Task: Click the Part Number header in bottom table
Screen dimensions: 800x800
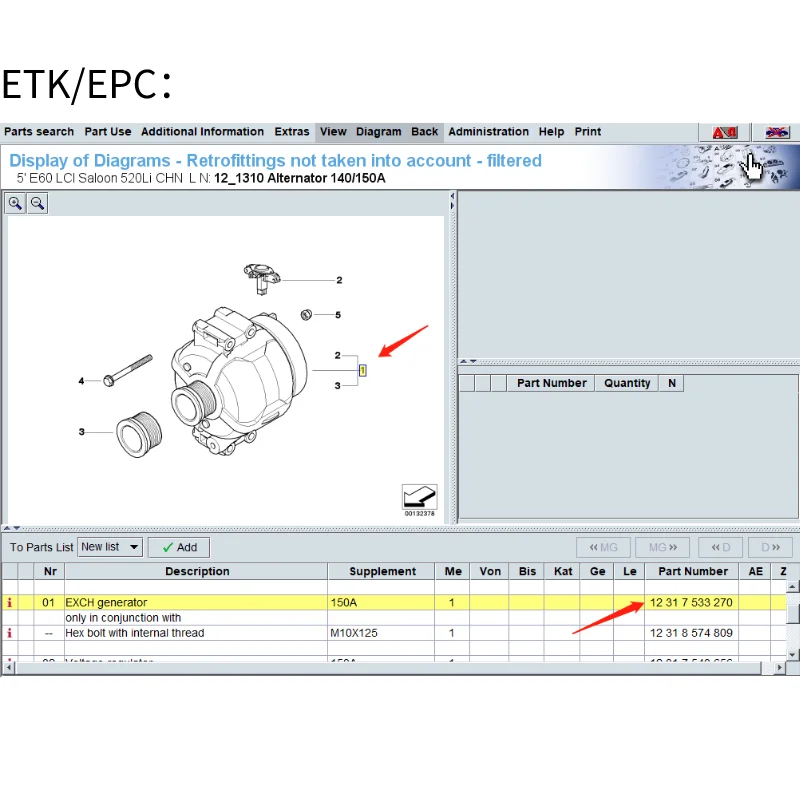Action: (692, 571)
